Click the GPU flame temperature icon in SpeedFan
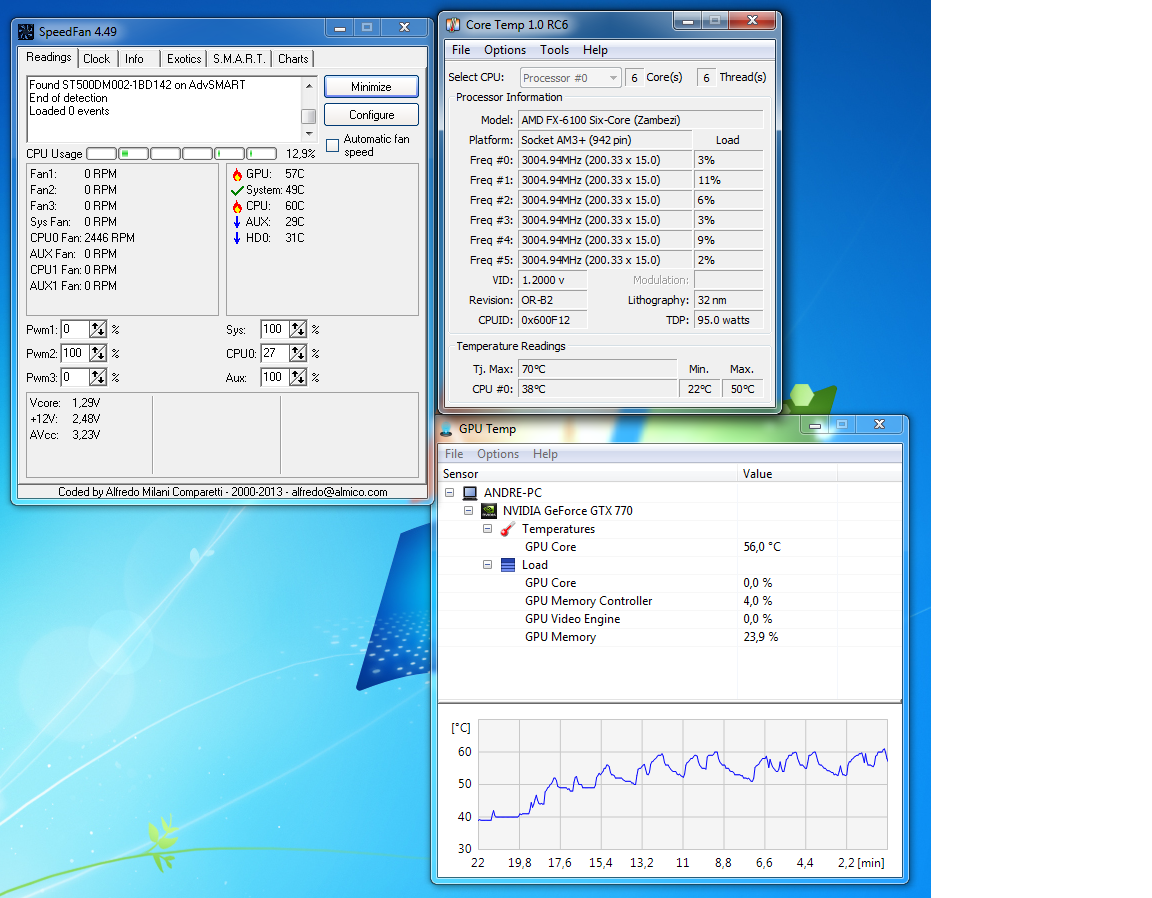The height and width of the screenshot is (898, 1152). (x=237, y=174)
